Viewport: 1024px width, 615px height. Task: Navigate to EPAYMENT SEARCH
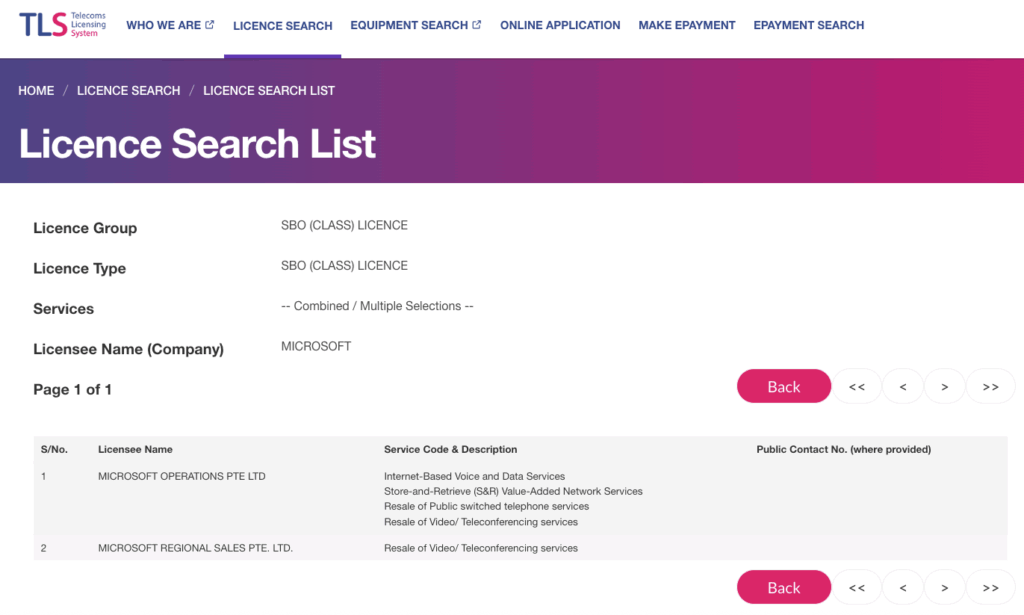pyautogui.click(x=808, y=25)
